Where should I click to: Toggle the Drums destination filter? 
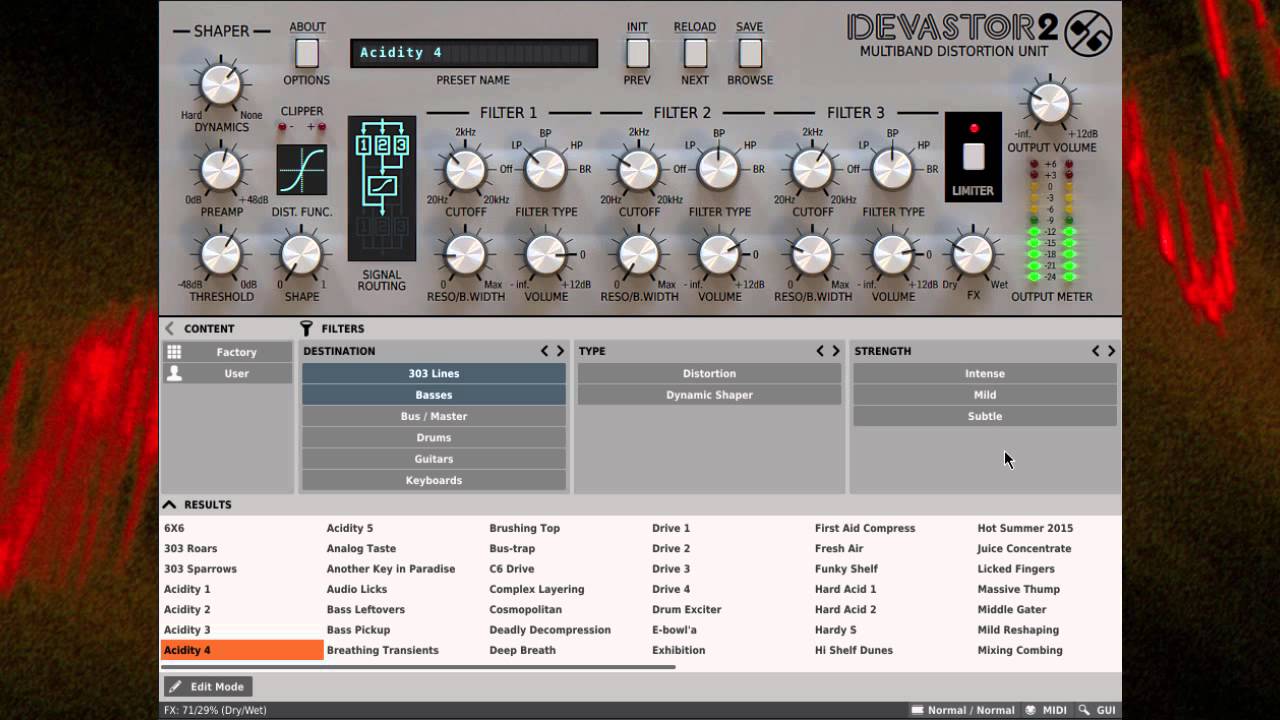tap(434, 437)
